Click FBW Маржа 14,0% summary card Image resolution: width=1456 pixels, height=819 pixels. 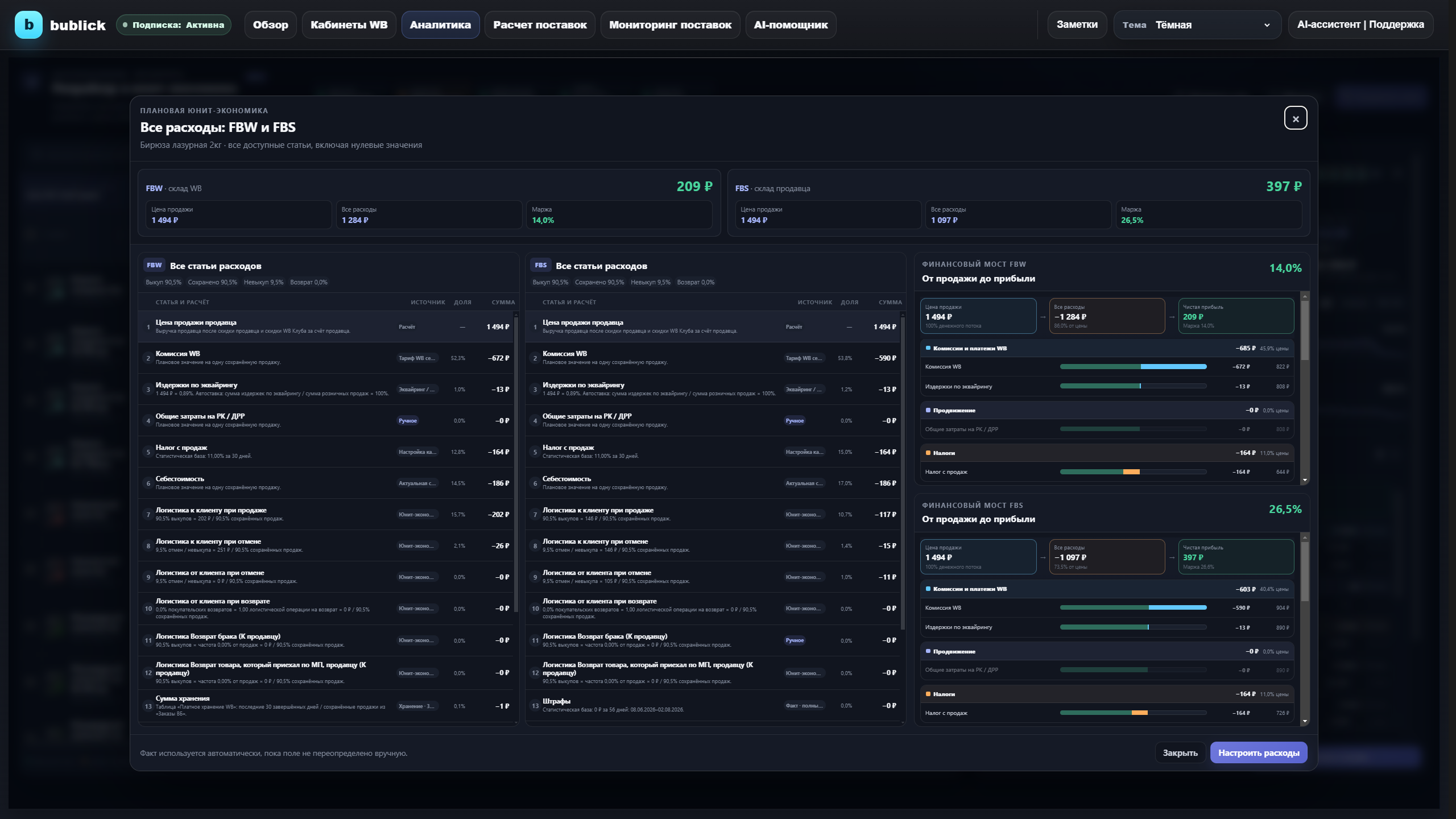(x=619, y=215)
